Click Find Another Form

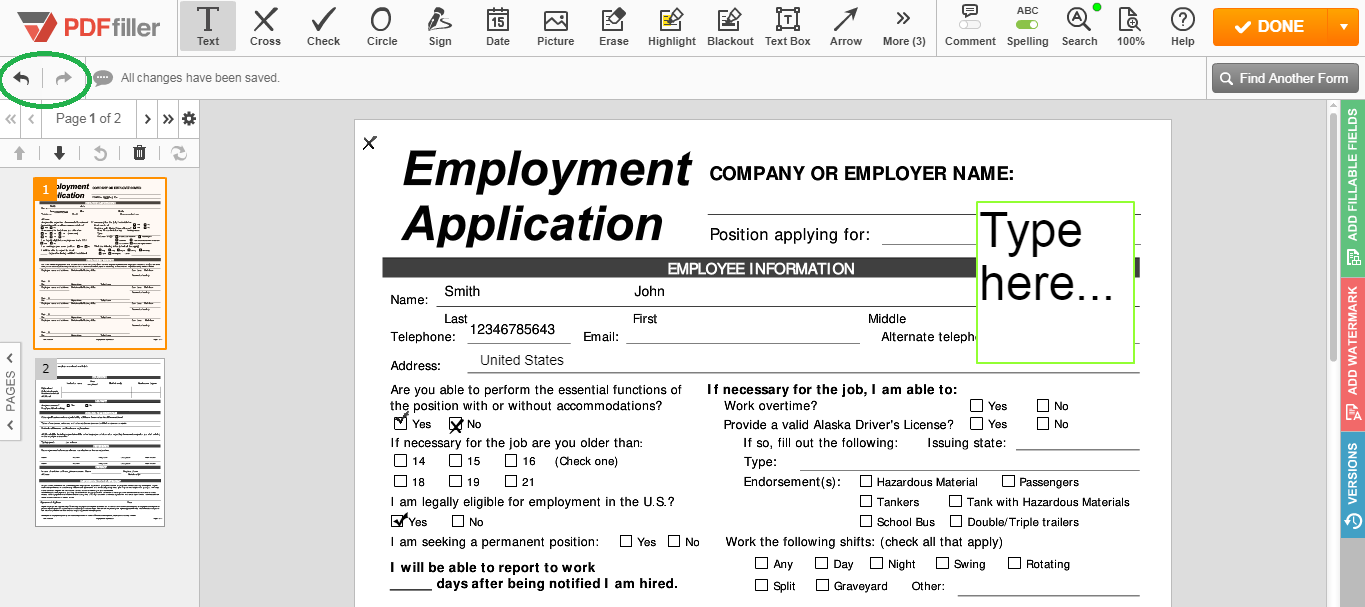1285,78
